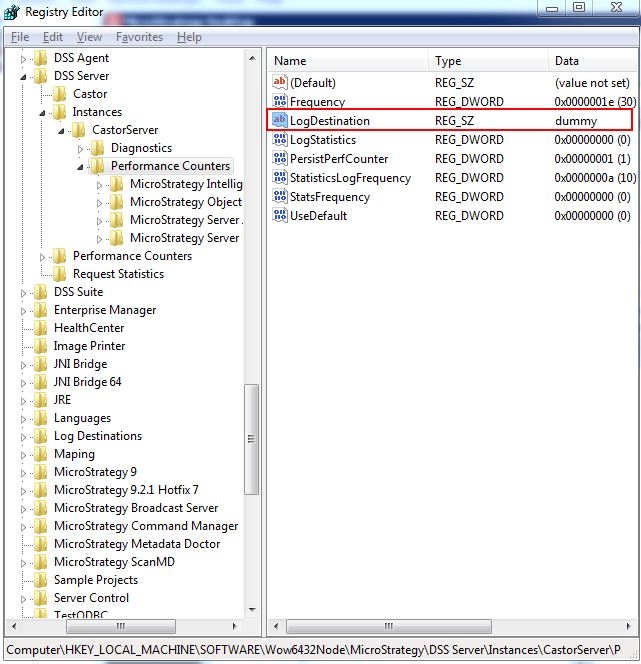The image size is (641, 664).
Task: Open the Favorites menu
Action: (x=139, y=37)
